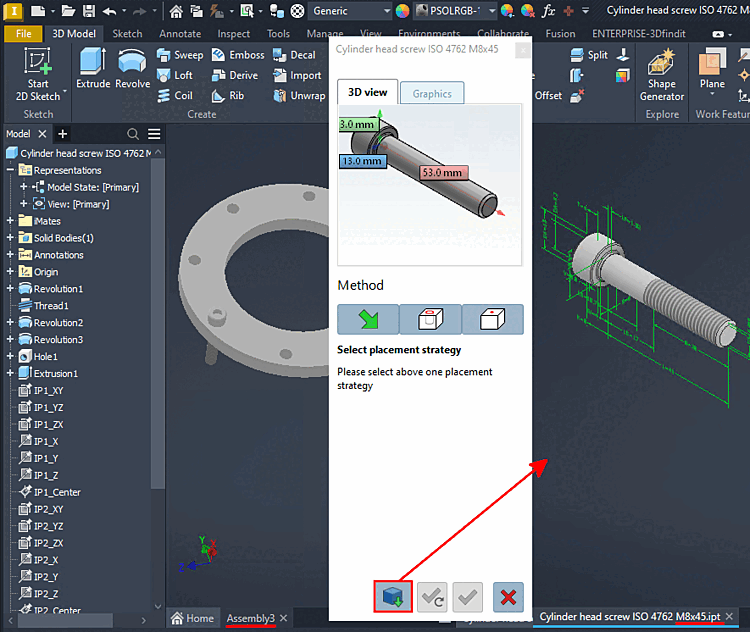The image size is (750, 632).
Task: Select Extrusion1 in the model tree
Action: [49, 373]
